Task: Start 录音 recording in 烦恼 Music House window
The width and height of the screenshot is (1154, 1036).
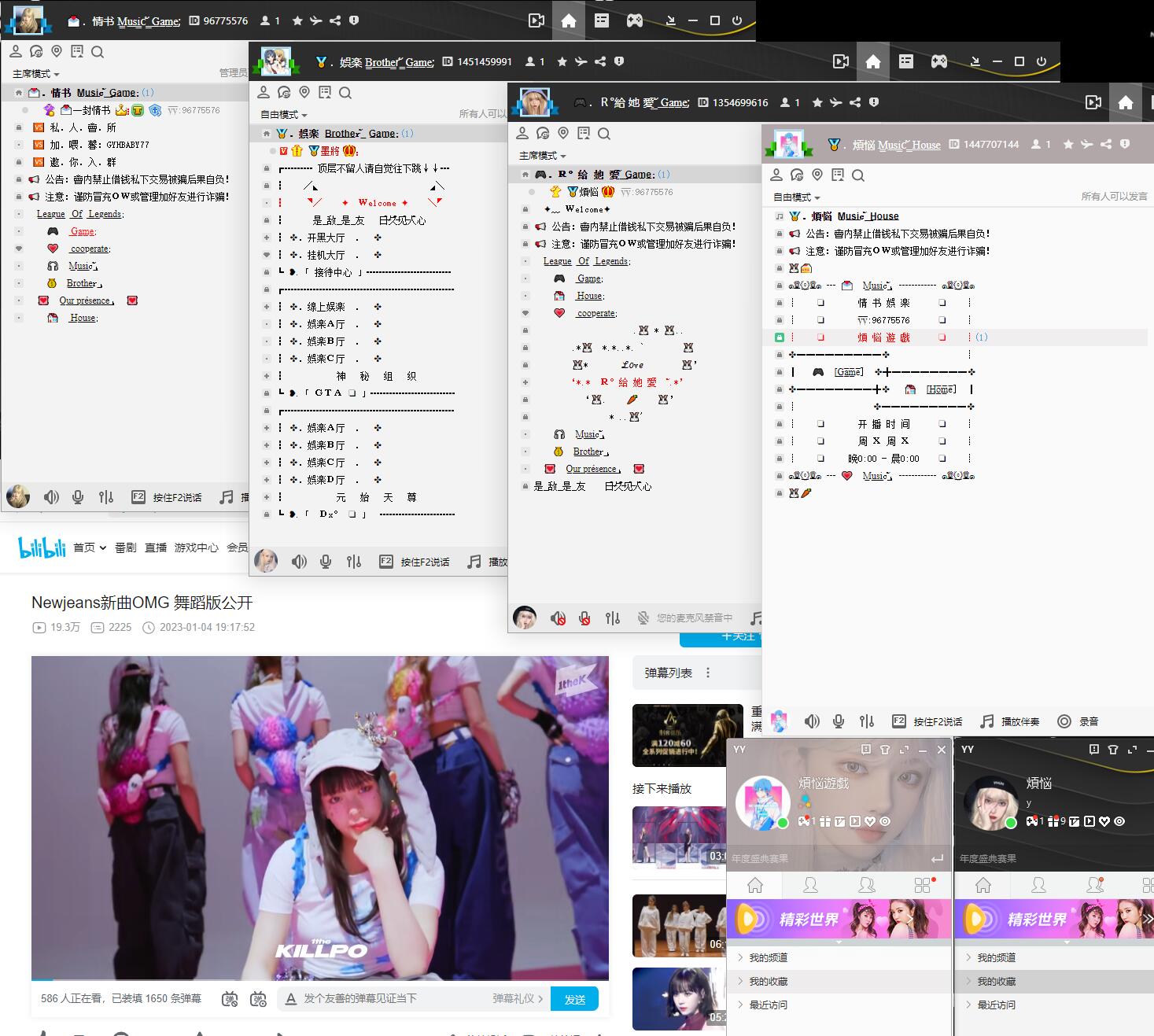Action: click(1078, 721)
